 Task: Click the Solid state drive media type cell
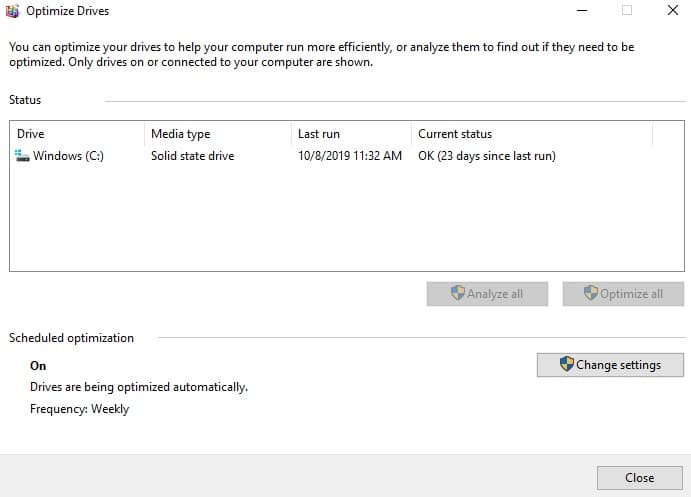click(192, 156)
